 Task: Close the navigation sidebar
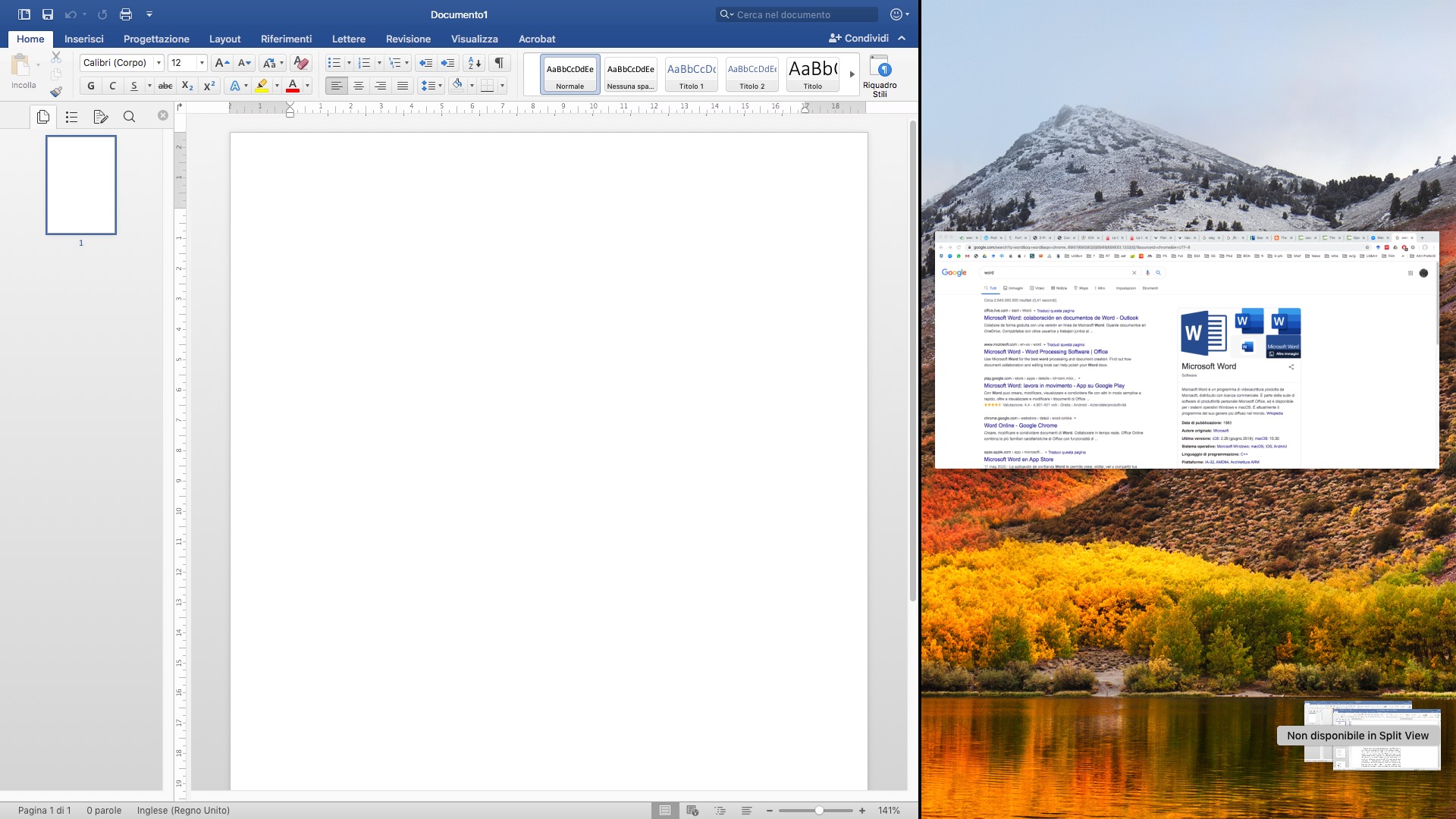coord(162,115)
